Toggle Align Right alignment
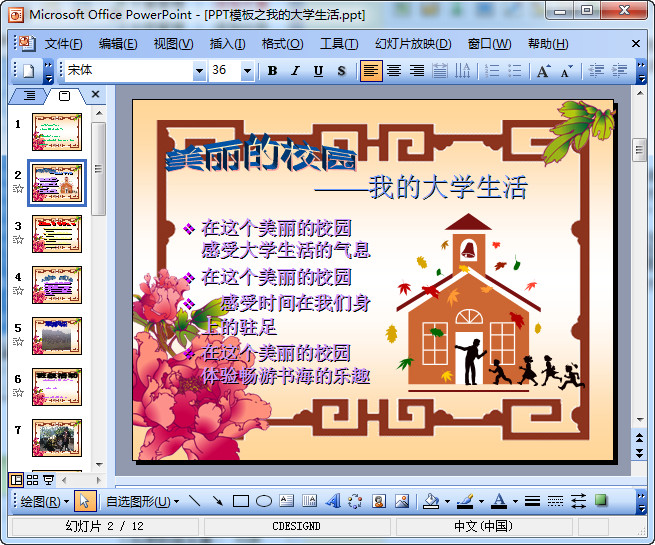 417,71
